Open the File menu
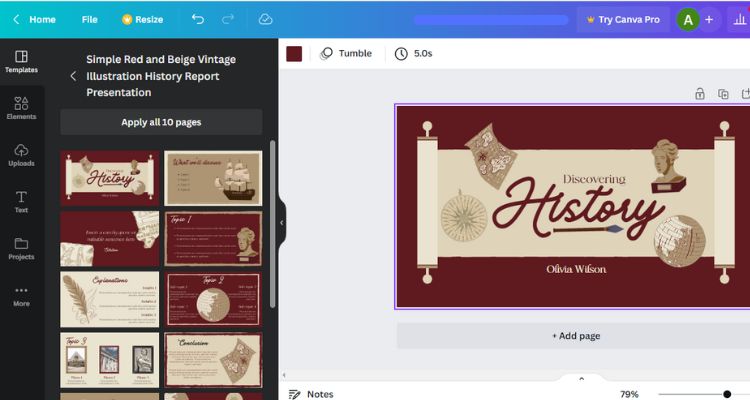This screenshot has width=750, height=400. tap(89, 20)
